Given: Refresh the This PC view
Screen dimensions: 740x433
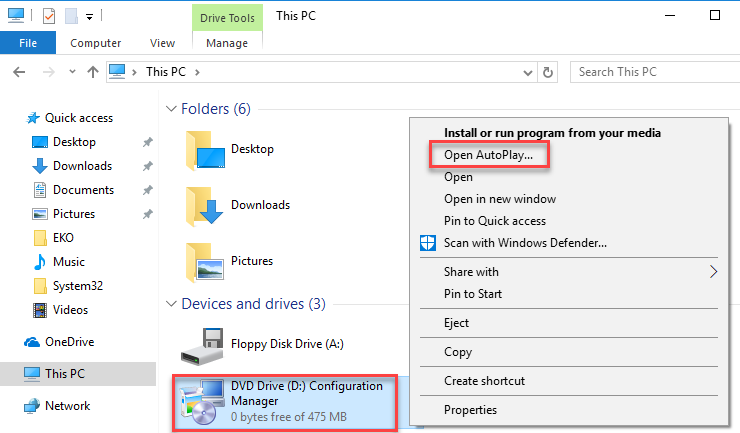Looking at the screenshot, I should click(x=547, y=72).
